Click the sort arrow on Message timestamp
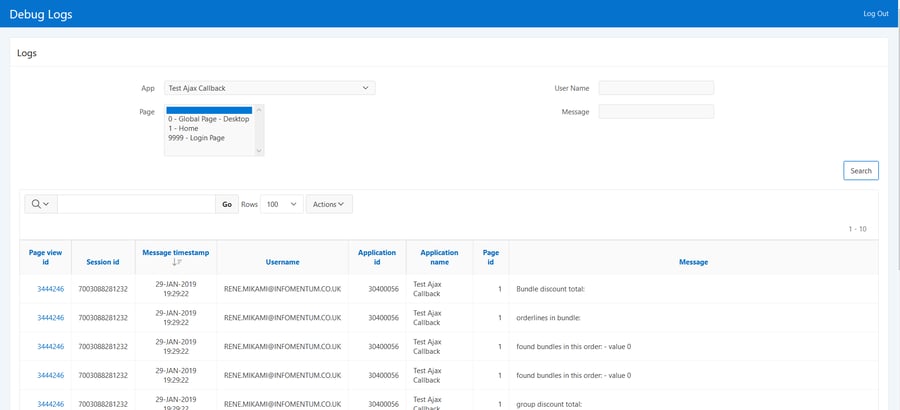The image size is (900, 410). pos(176,262)
